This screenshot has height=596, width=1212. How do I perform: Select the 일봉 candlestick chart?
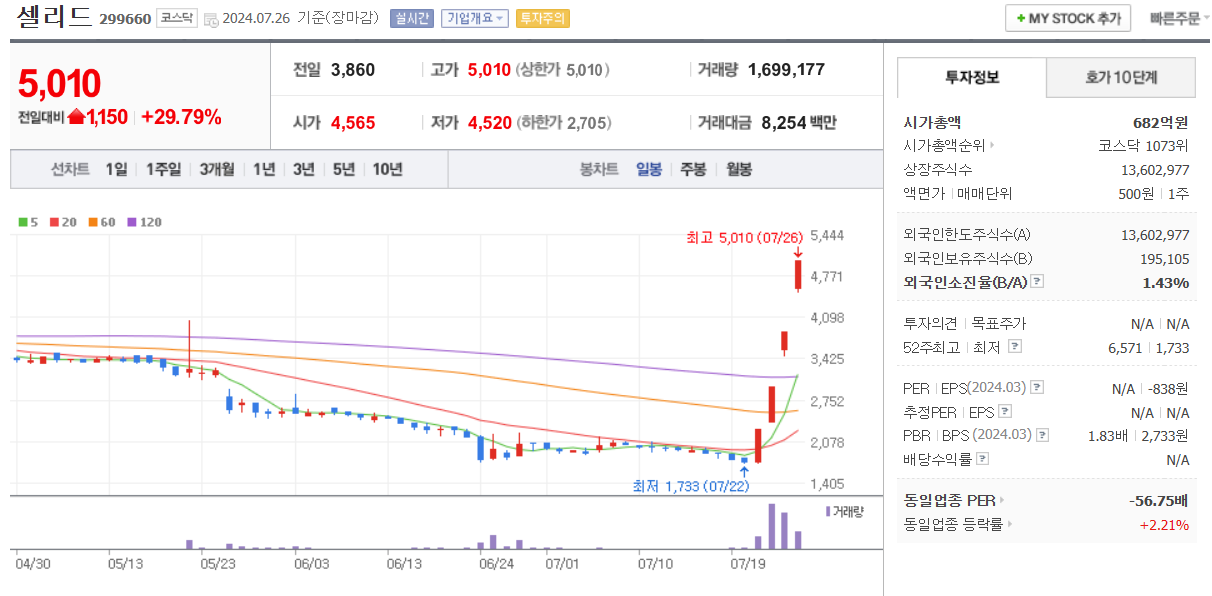coord(649,169)
